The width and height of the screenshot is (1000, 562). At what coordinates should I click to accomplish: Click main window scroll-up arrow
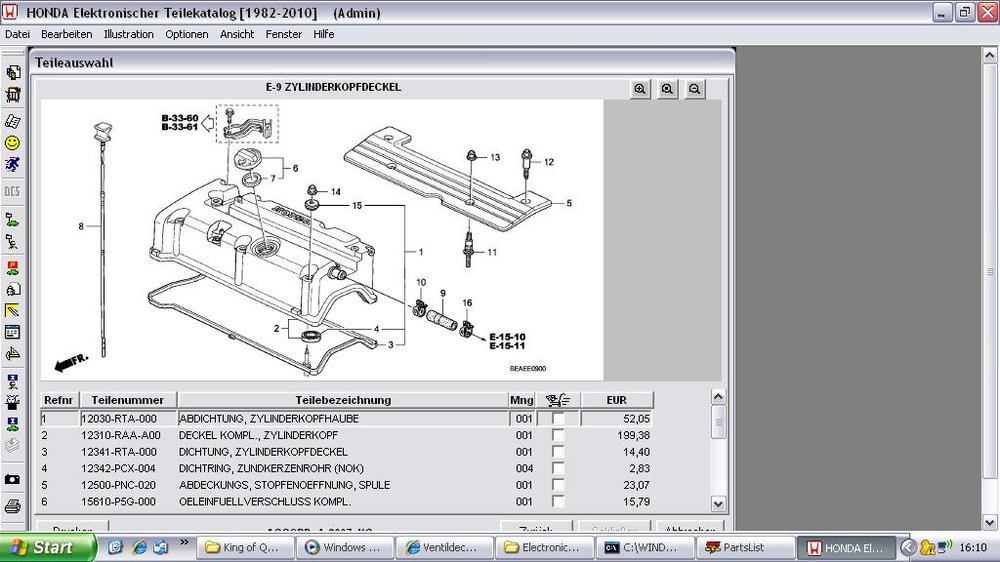(990, 55)
